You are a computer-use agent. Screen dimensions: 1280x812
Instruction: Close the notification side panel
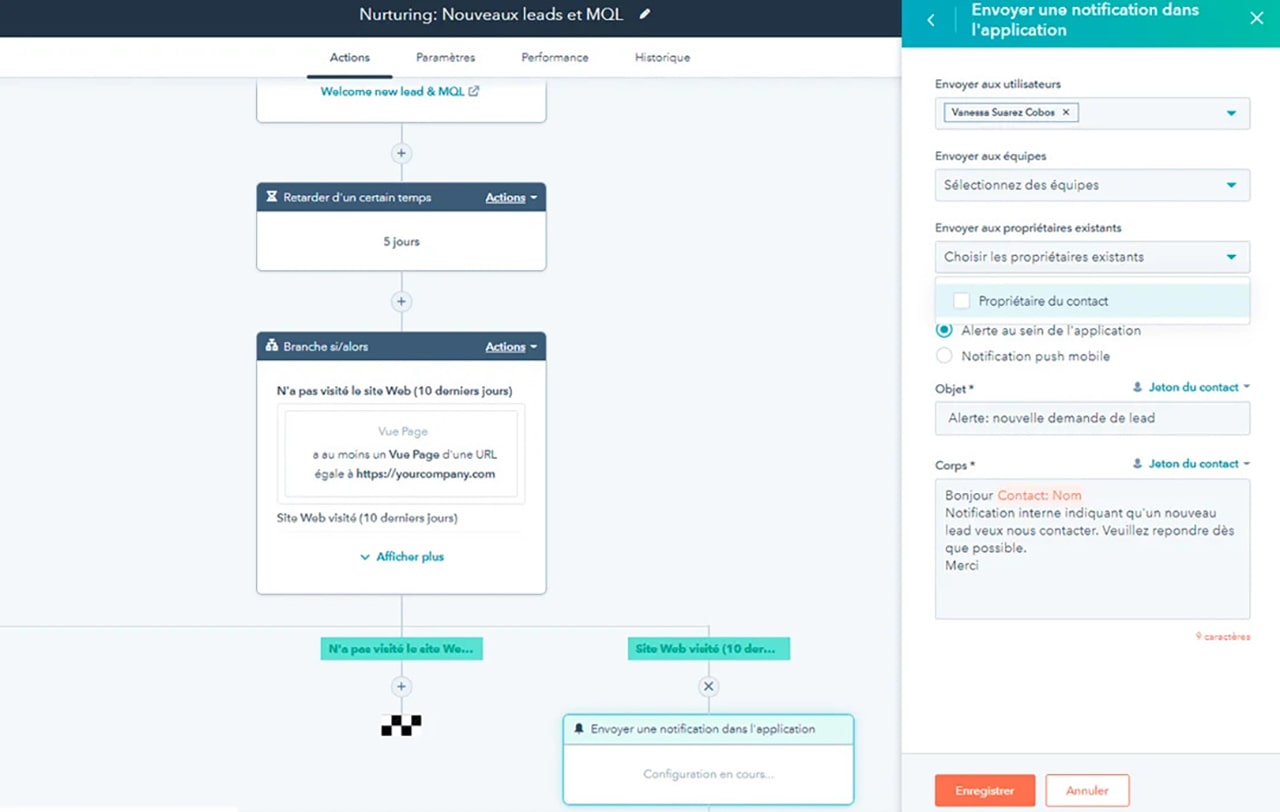(x=1257, y=18)
